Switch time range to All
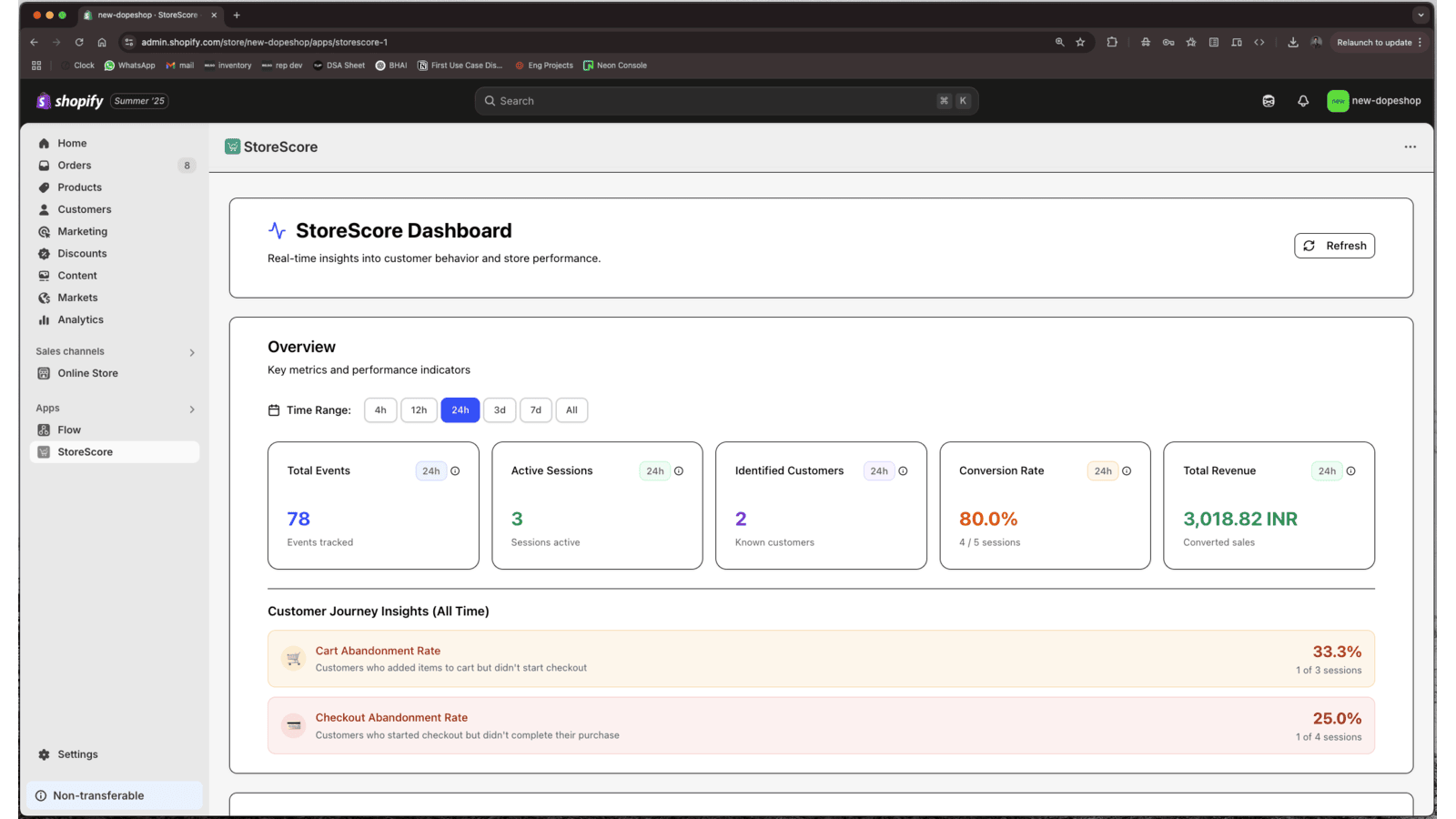The image size is (1456, 819). [571, 410]
